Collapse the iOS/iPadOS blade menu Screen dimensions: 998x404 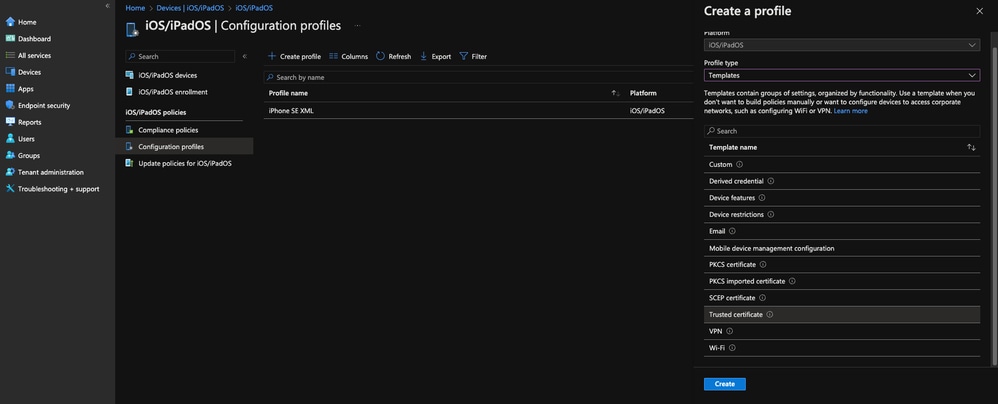click(x=245, y=57)
